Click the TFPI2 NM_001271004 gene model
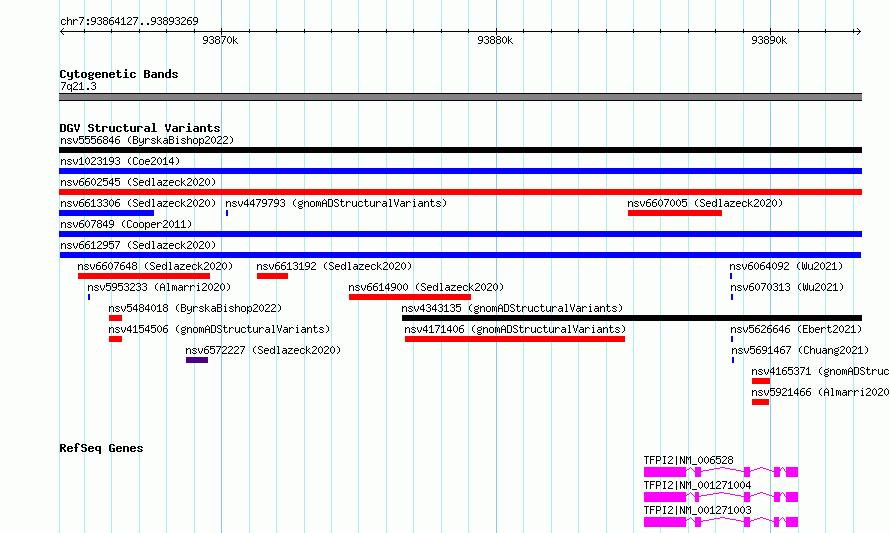This screenshot has height=533, width=890. (x=721, y=497)
